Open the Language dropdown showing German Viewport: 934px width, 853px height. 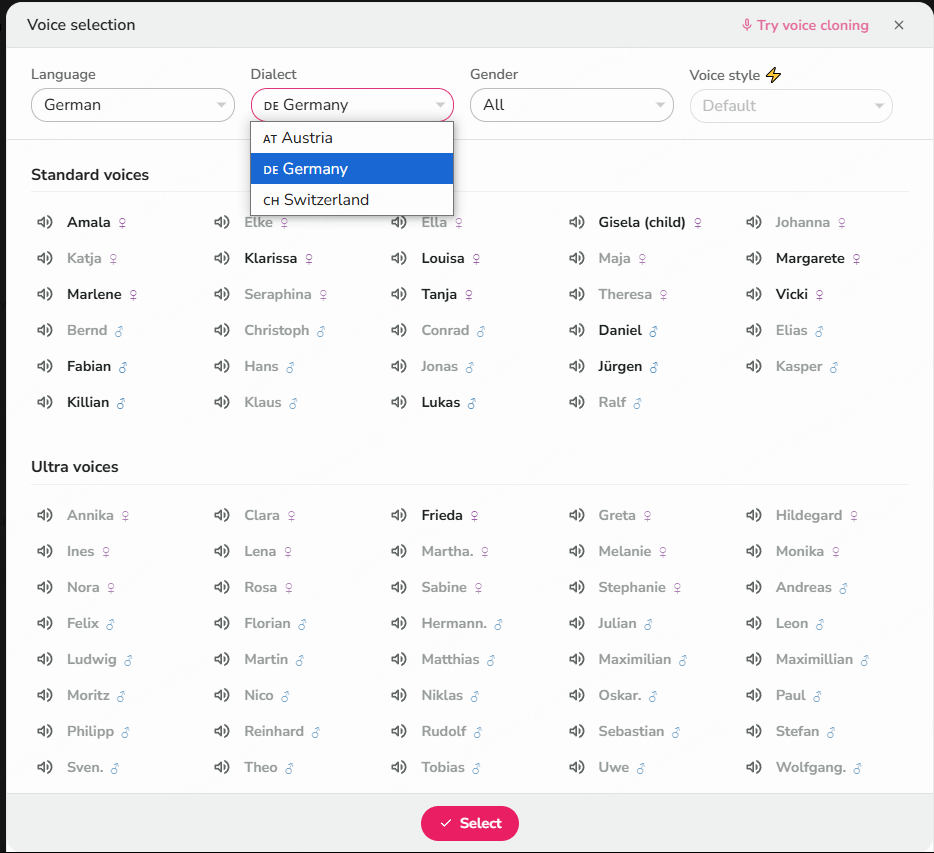click(132, 105)
